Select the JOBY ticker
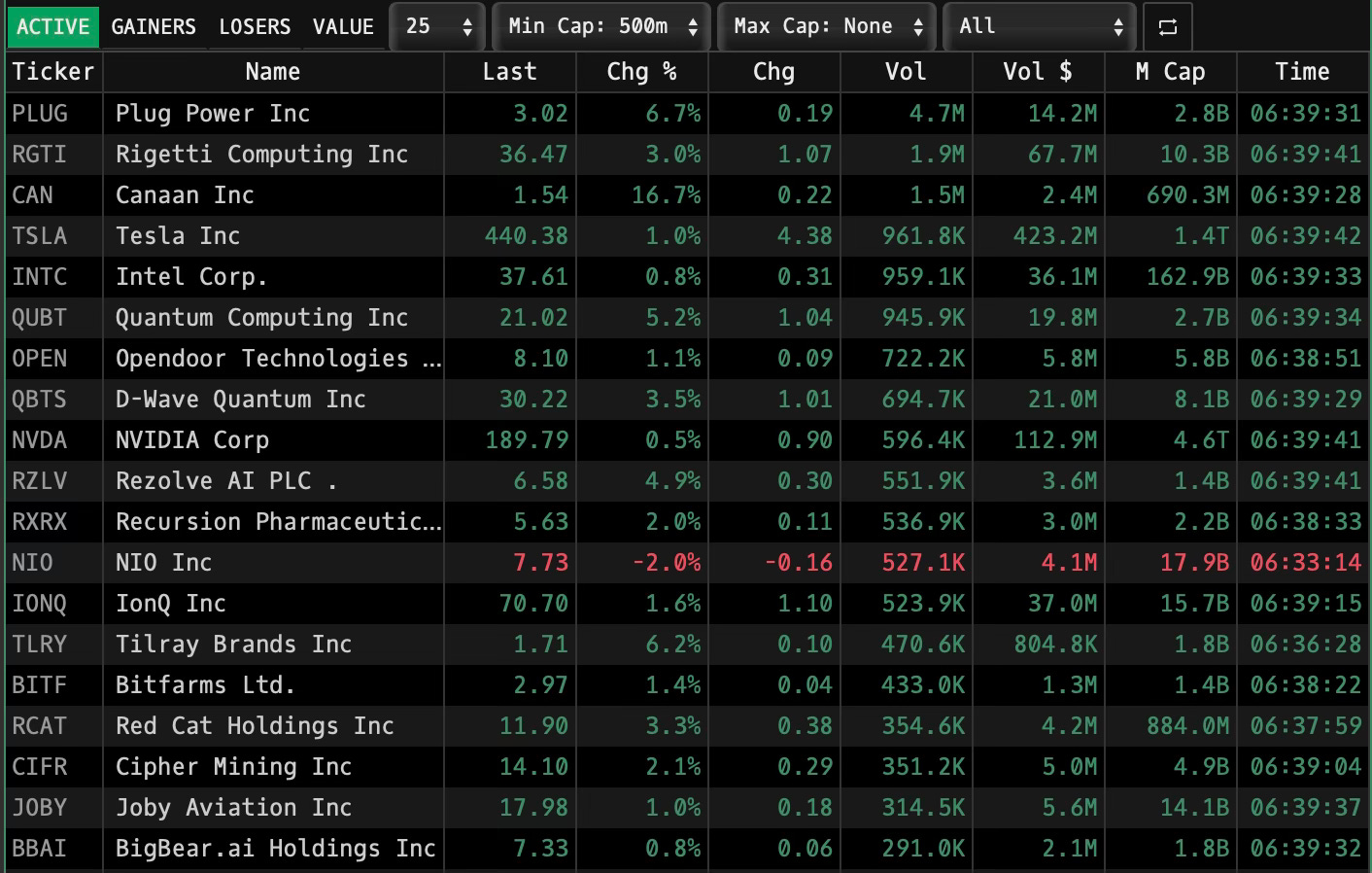This screenshot has width=1372, height=873. coord(40,808)
